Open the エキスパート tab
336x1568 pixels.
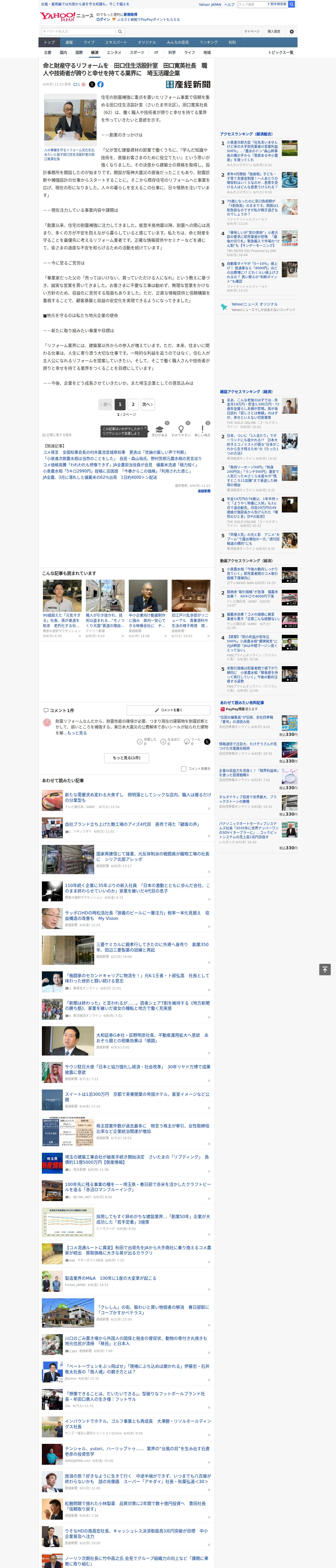tap(116, 43)
